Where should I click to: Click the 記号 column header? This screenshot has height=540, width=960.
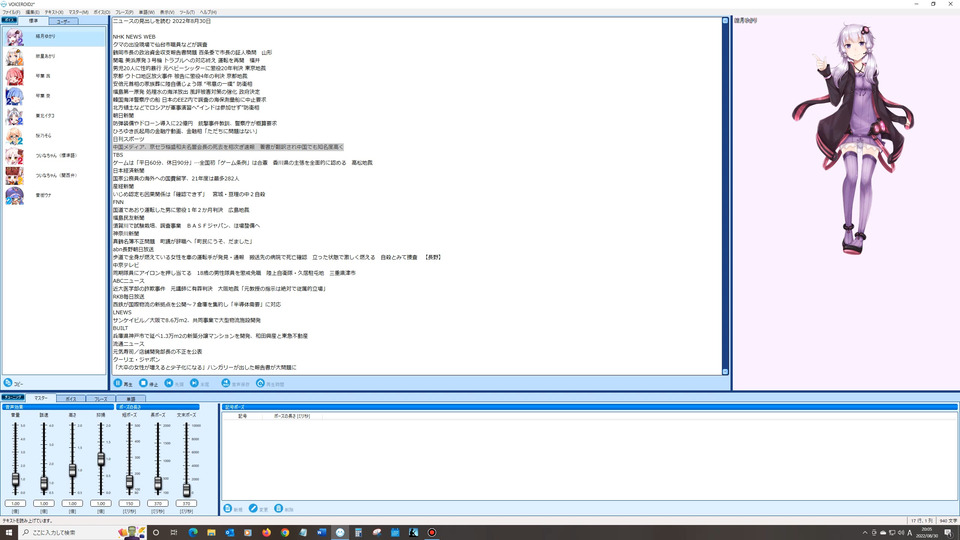(x=243, y=416)
